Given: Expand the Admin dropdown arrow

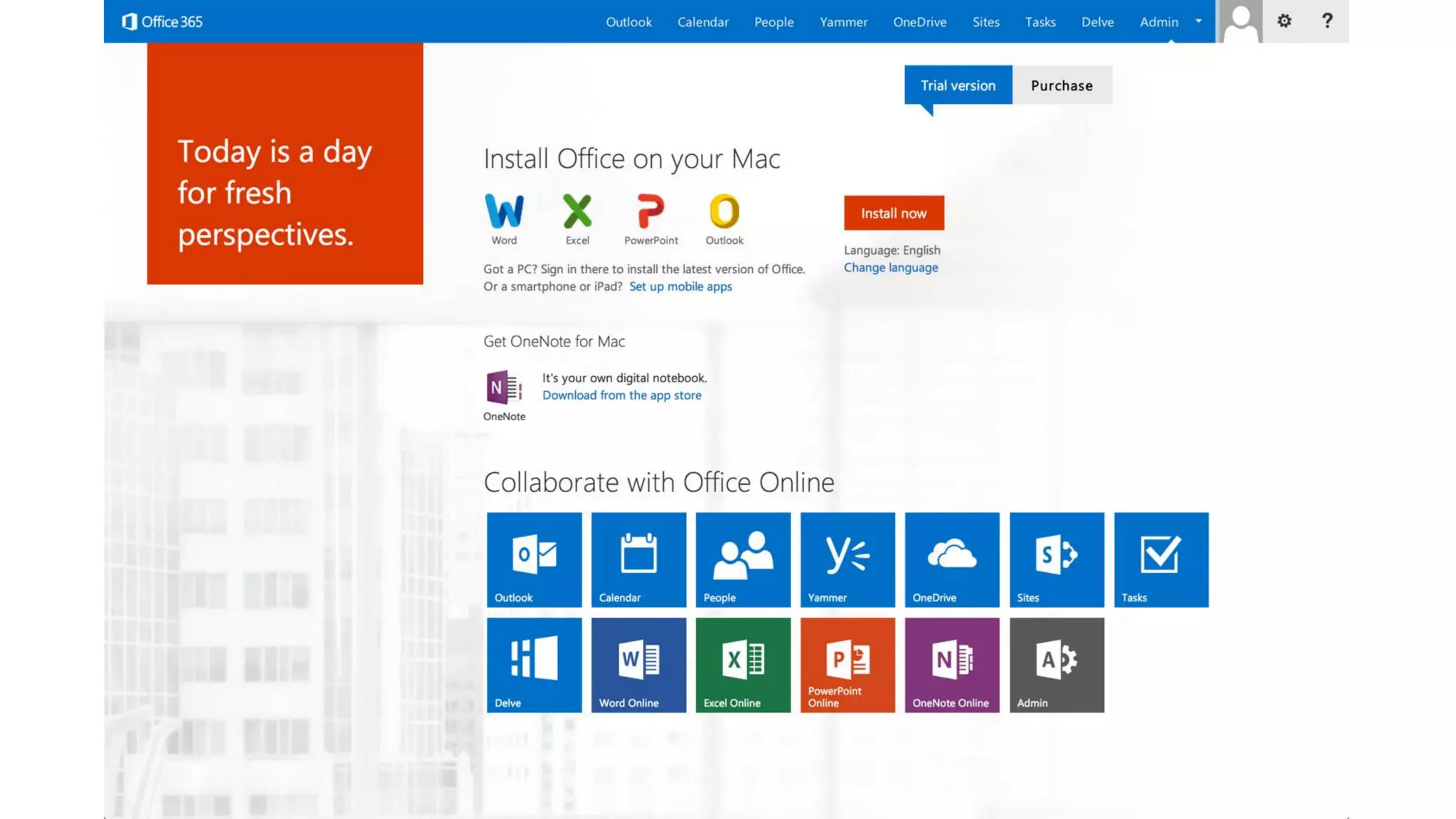Looking at the screenshot, I should 1199,21.
